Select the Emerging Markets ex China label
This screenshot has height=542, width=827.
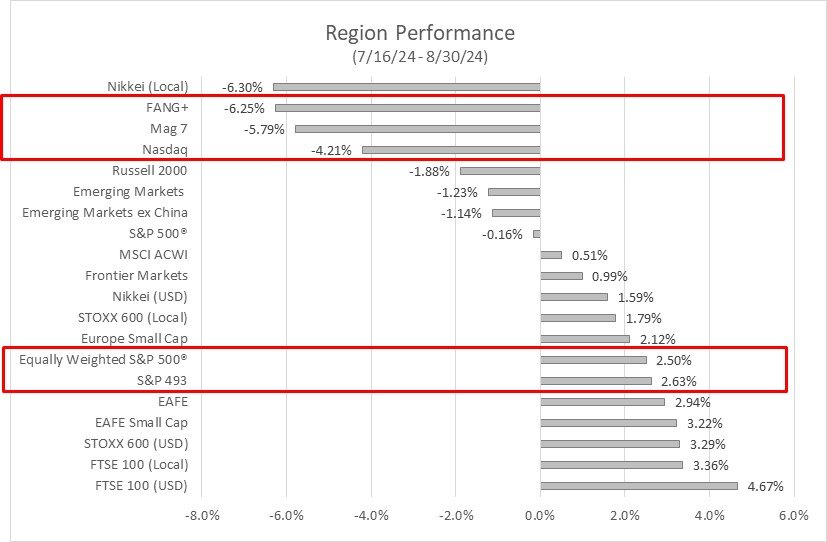[105, 213]
